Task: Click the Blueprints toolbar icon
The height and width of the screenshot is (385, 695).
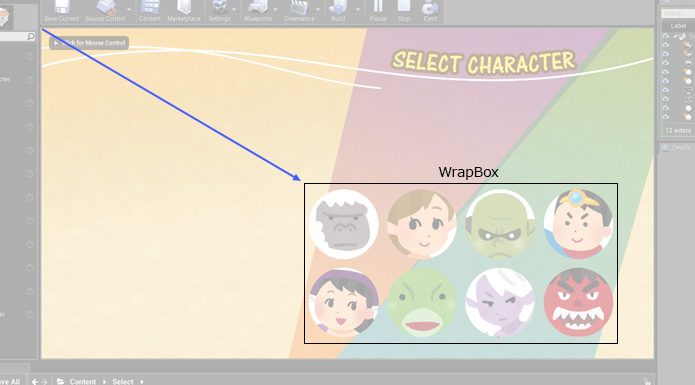Action: (258, 11)
